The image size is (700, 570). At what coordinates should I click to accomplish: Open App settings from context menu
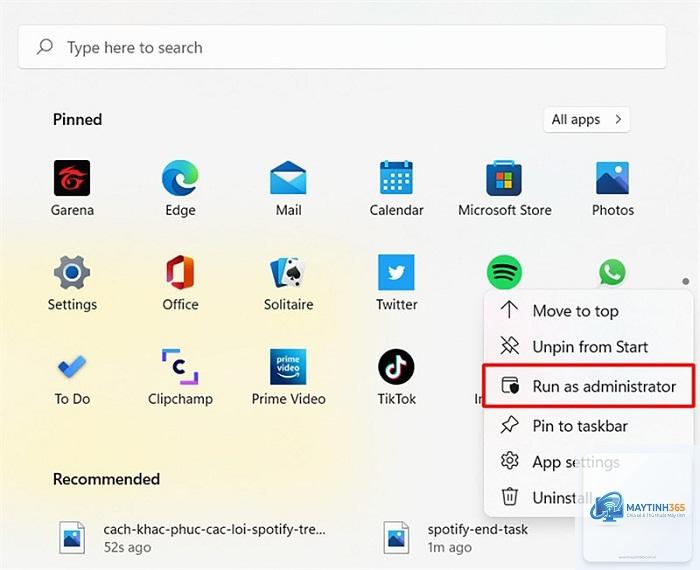[x=588, y=462]
